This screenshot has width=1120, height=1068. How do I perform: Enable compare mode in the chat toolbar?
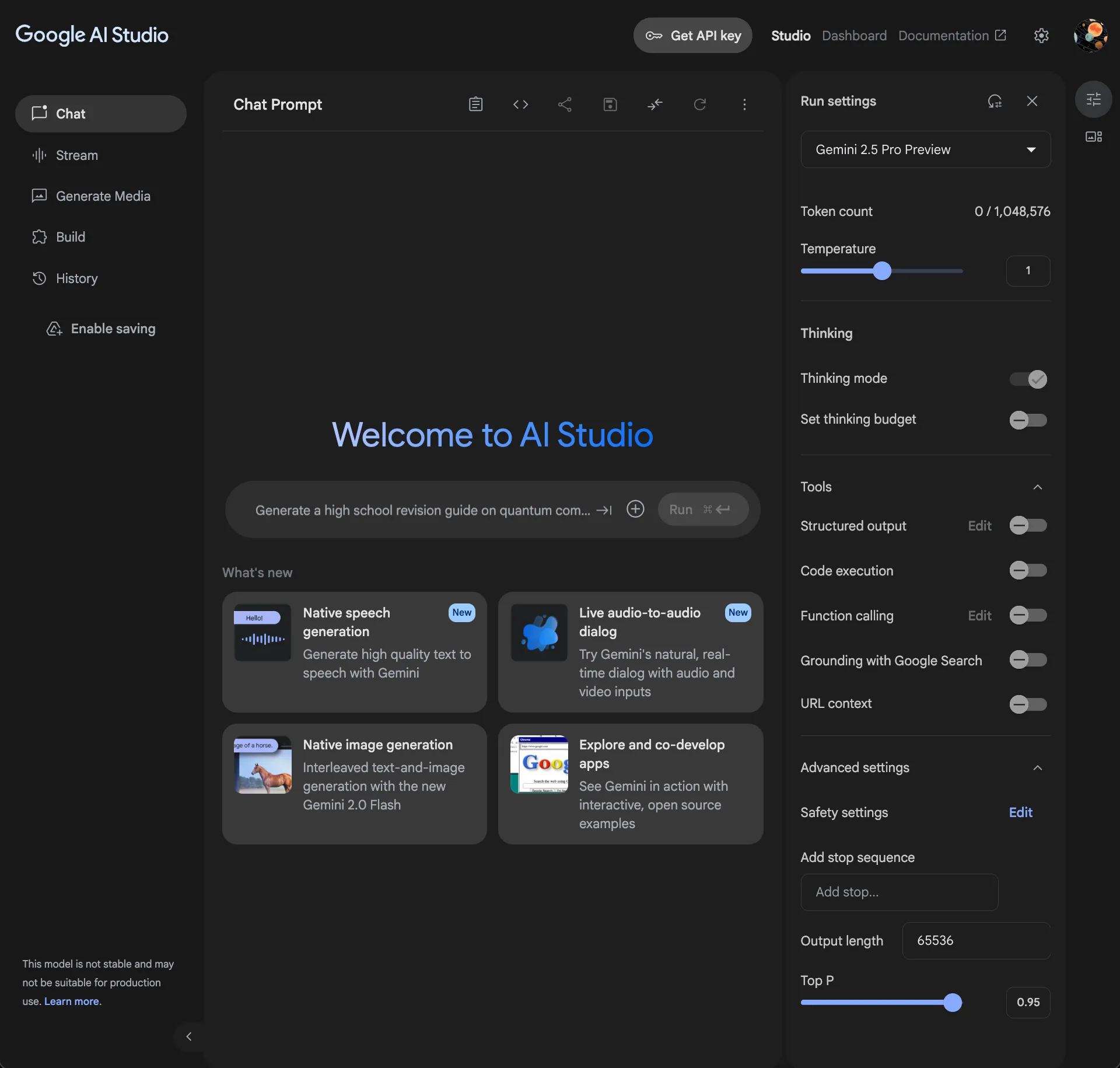655,104
